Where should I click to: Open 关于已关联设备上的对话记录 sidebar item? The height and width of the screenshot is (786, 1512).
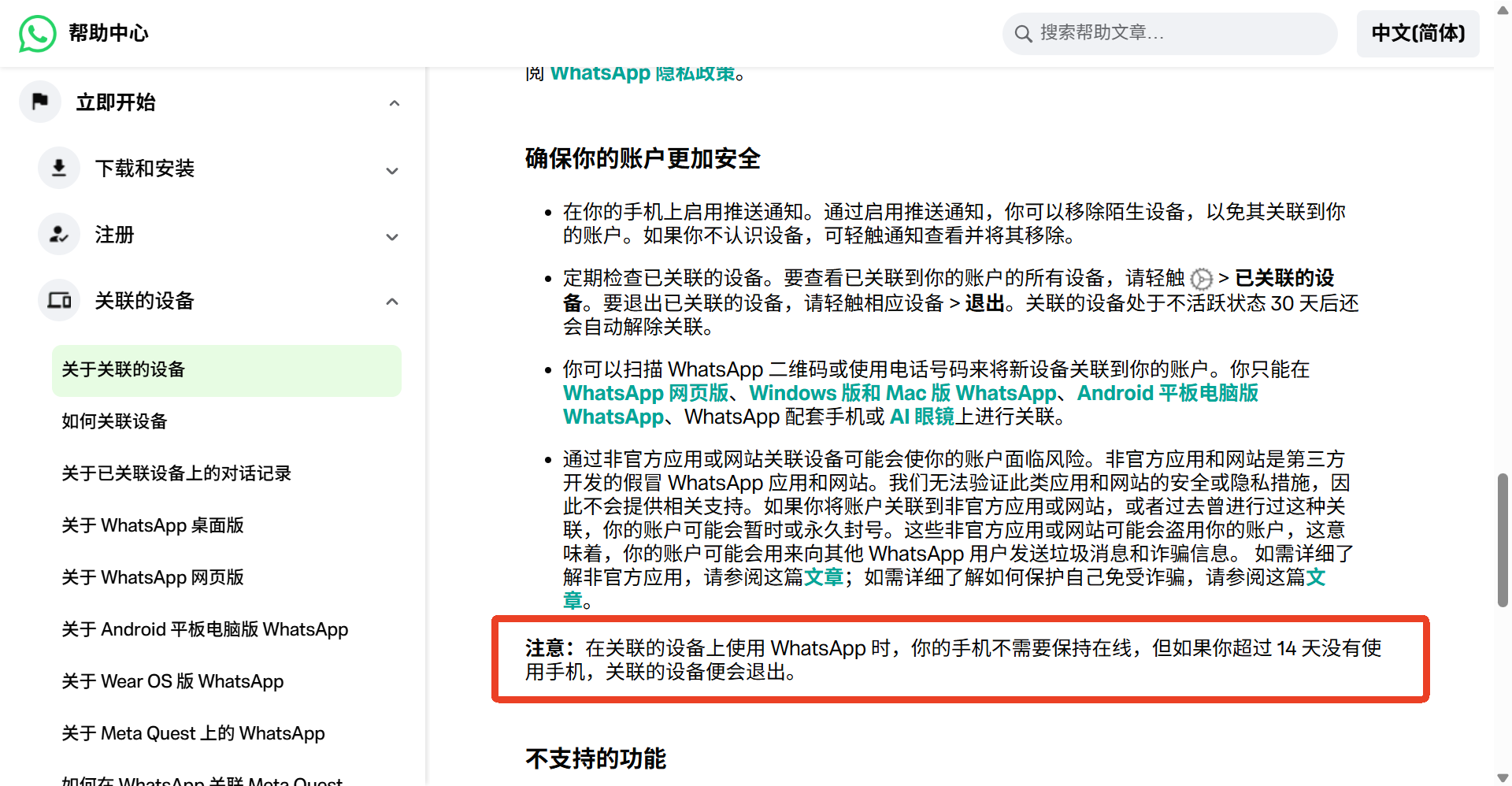pyautogui.click(x=176, y=473)
